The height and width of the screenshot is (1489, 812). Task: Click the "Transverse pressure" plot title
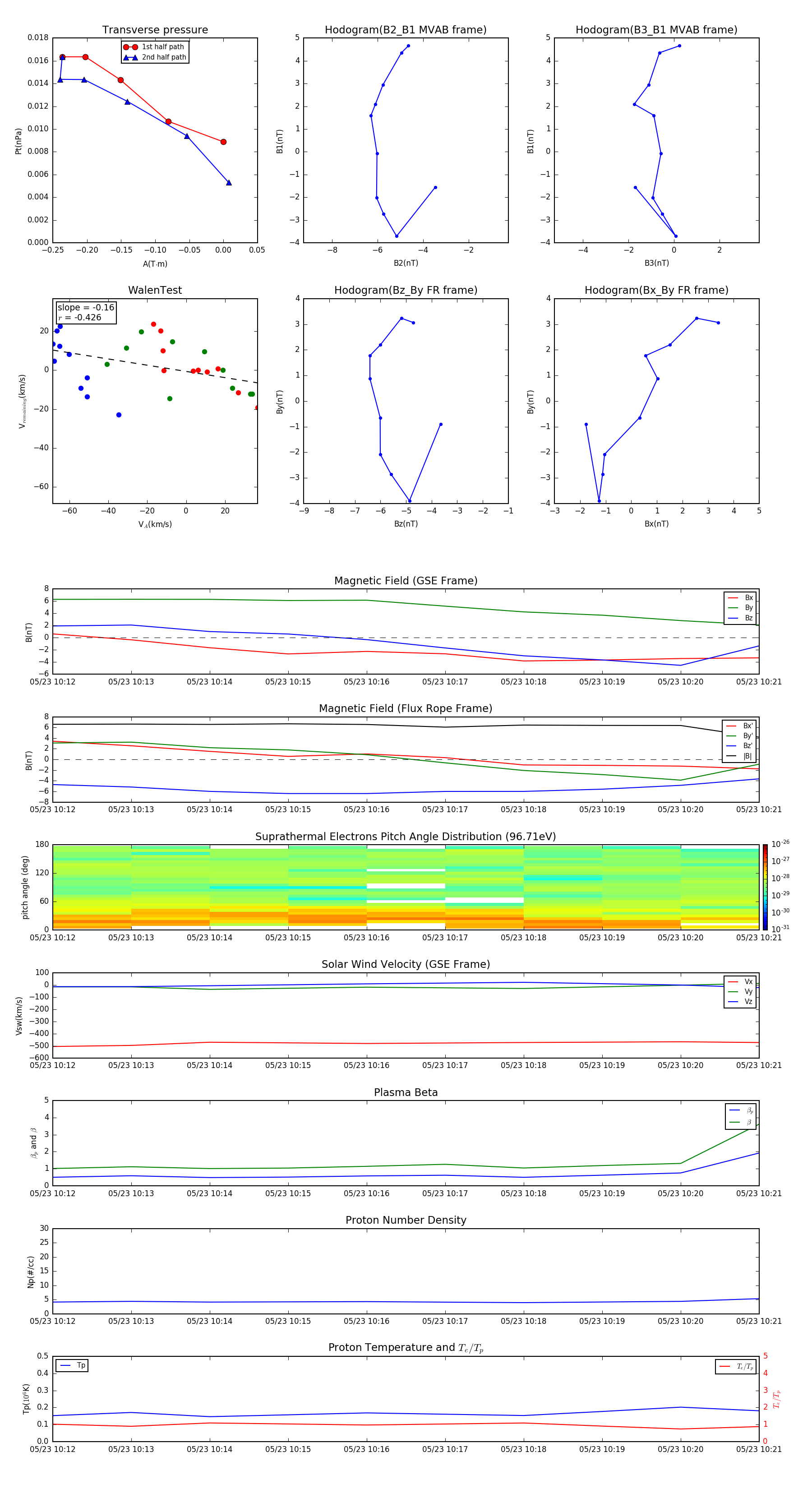pos(155,30)
